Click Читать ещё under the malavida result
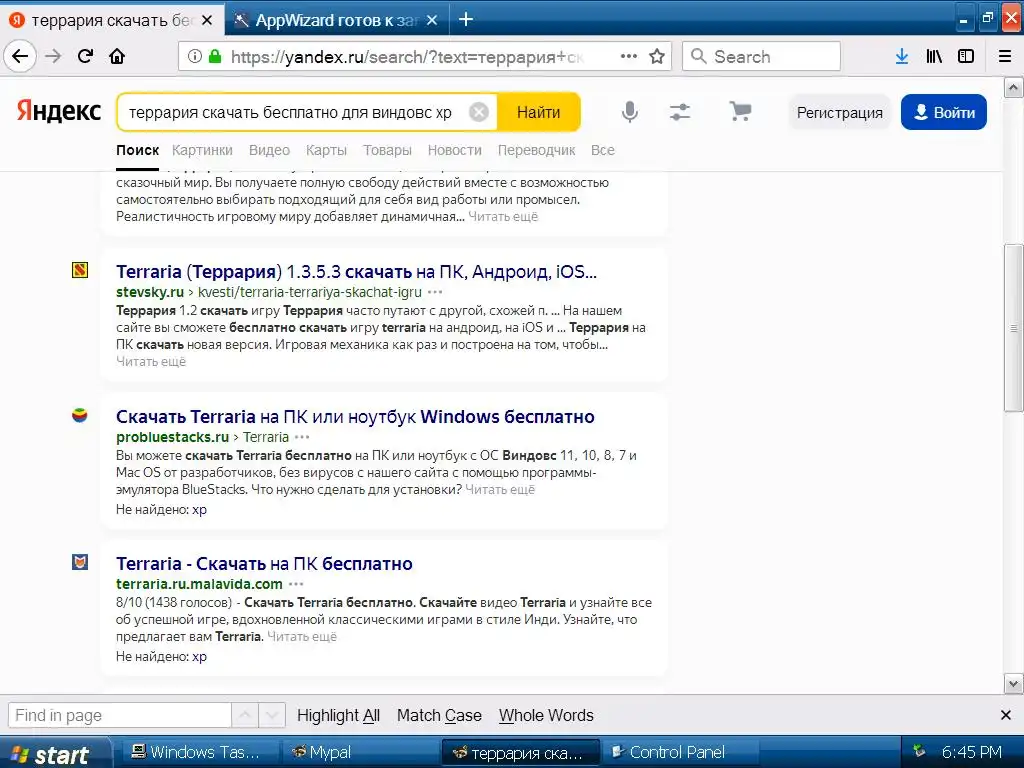 click(x=302, y=636)
